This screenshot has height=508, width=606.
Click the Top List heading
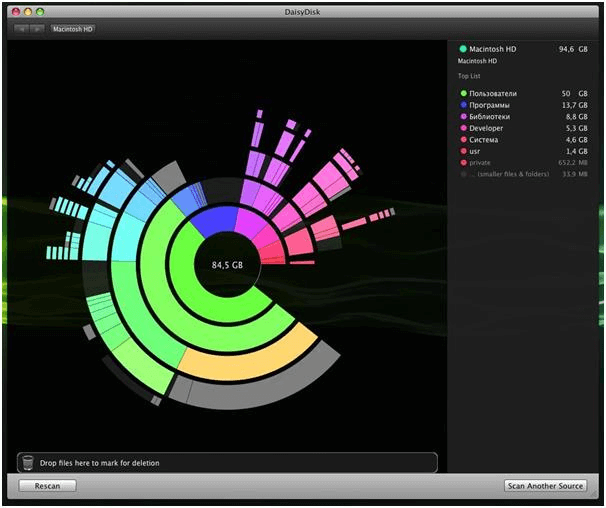click(x=469, y=76)
